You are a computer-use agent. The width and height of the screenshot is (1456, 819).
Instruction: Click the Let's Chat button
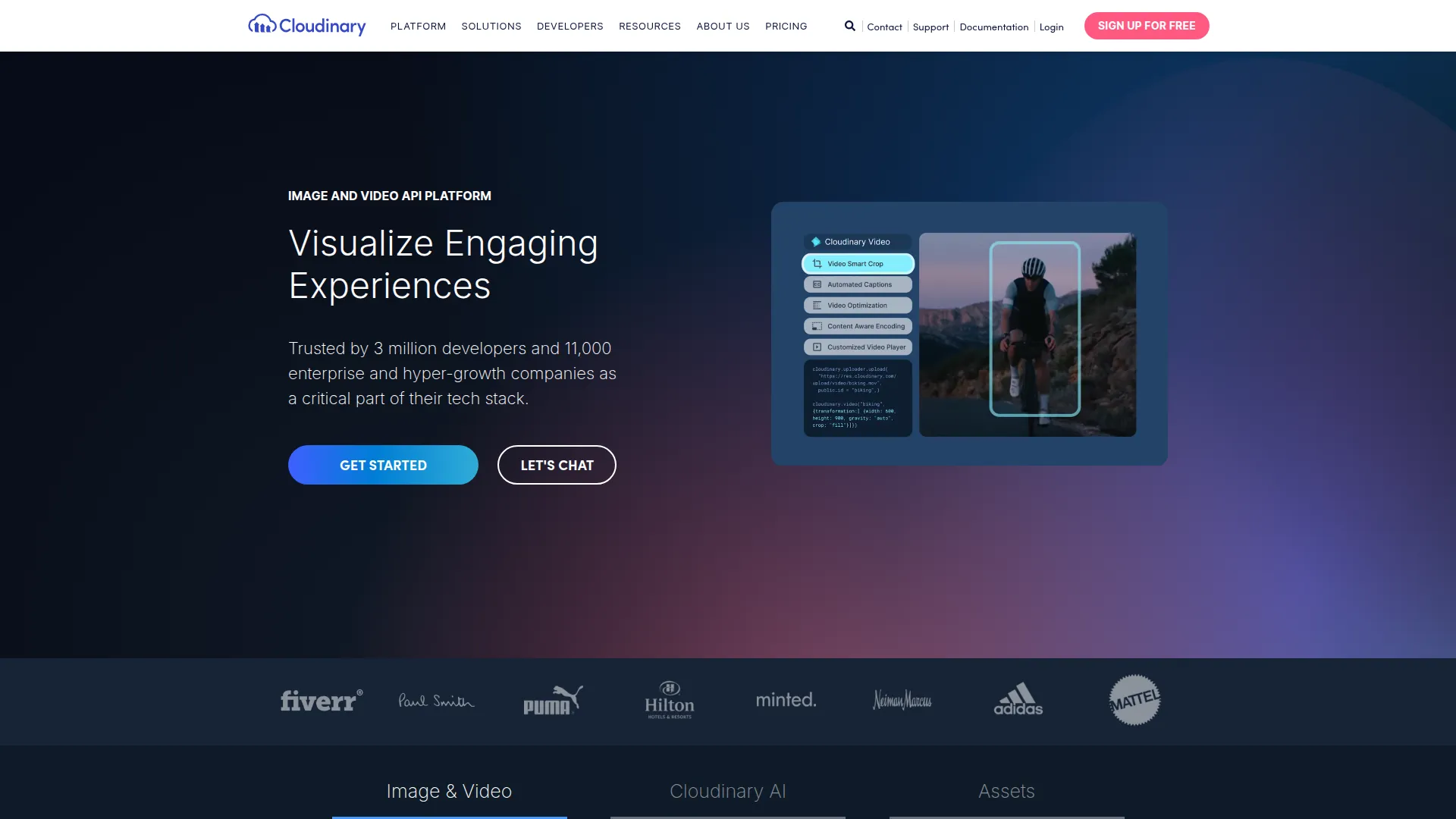pyautogui.click(x=557, y=465)
